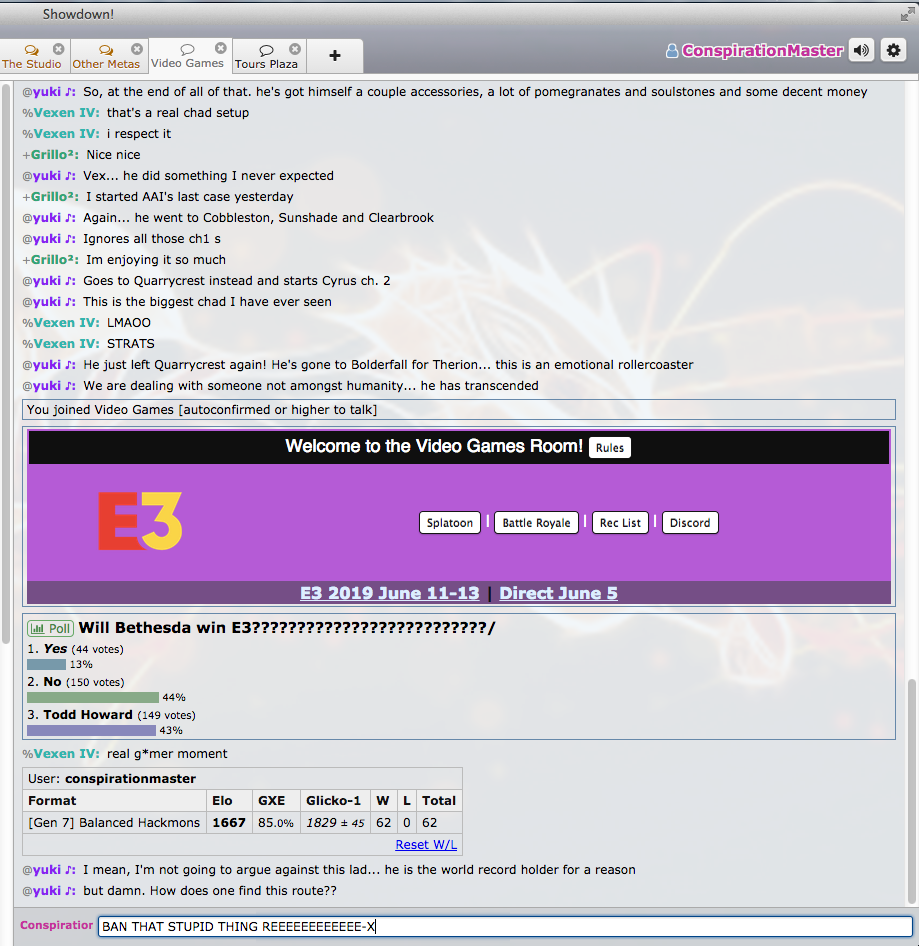
Task: Click the Todd Howard poll result bar
Action: pyautogui.click(x=91, y=731)
